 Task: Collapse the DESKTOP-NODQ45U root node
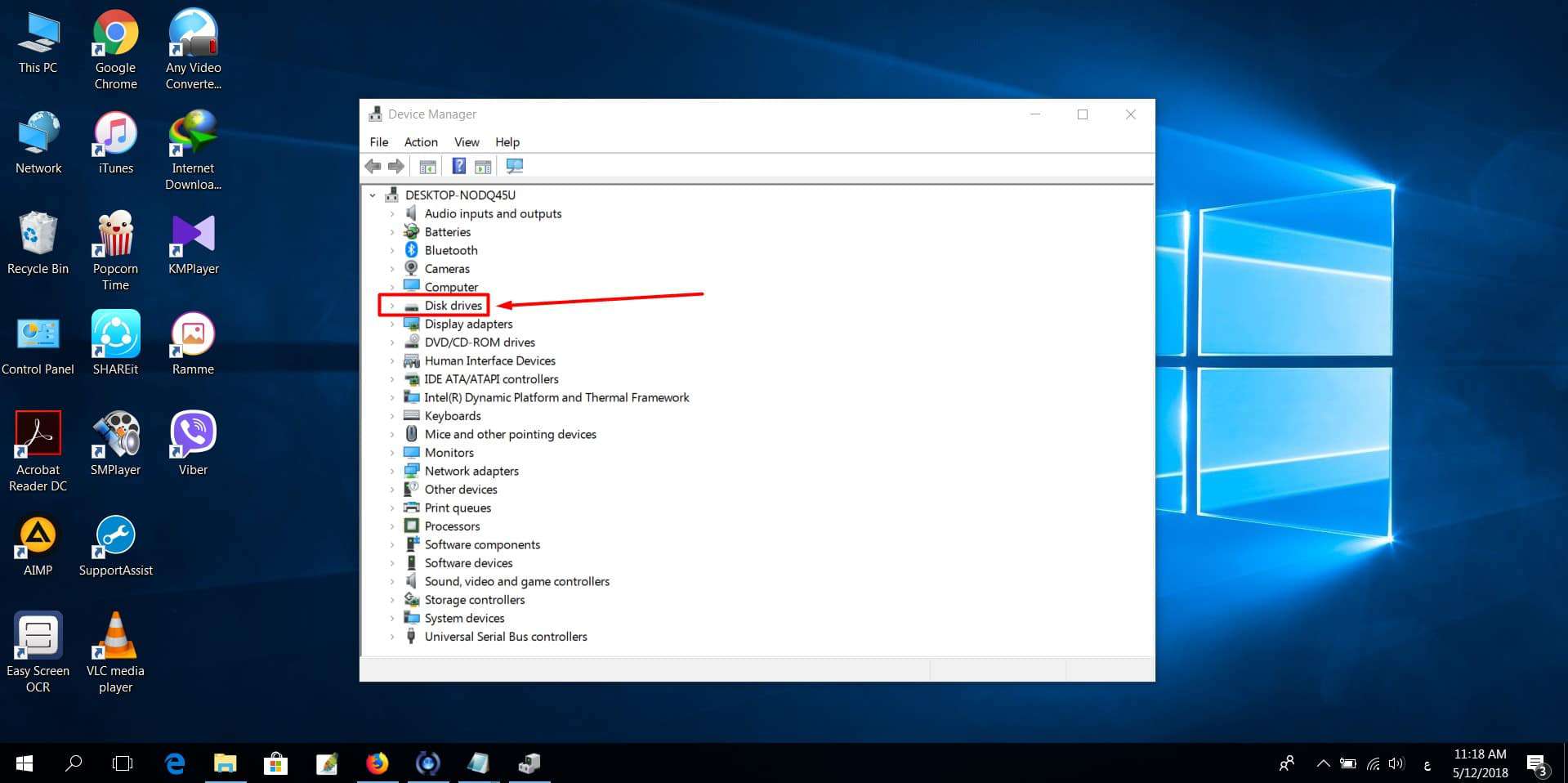tap(373, 195)
